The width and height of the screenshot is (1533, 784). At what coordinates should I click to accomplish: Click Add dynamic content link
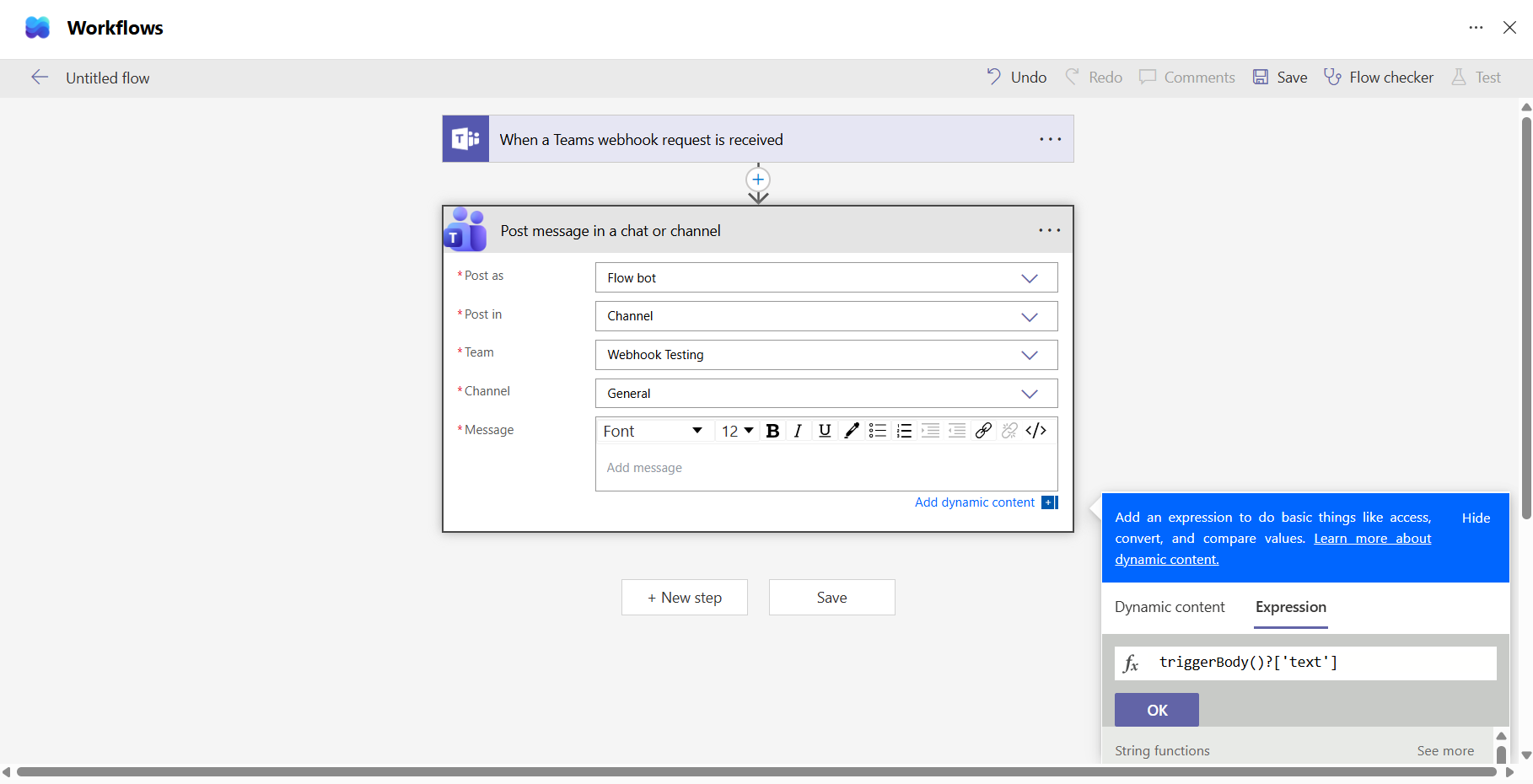pos(975,502)
